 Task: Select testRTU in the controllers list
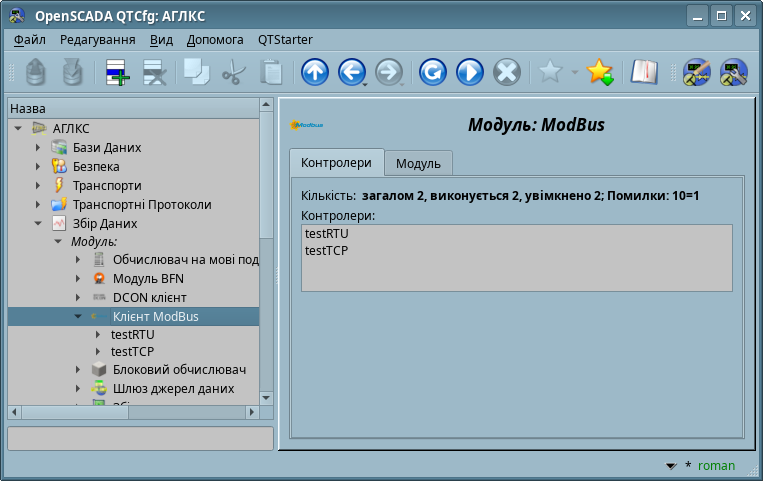[327, 234]
